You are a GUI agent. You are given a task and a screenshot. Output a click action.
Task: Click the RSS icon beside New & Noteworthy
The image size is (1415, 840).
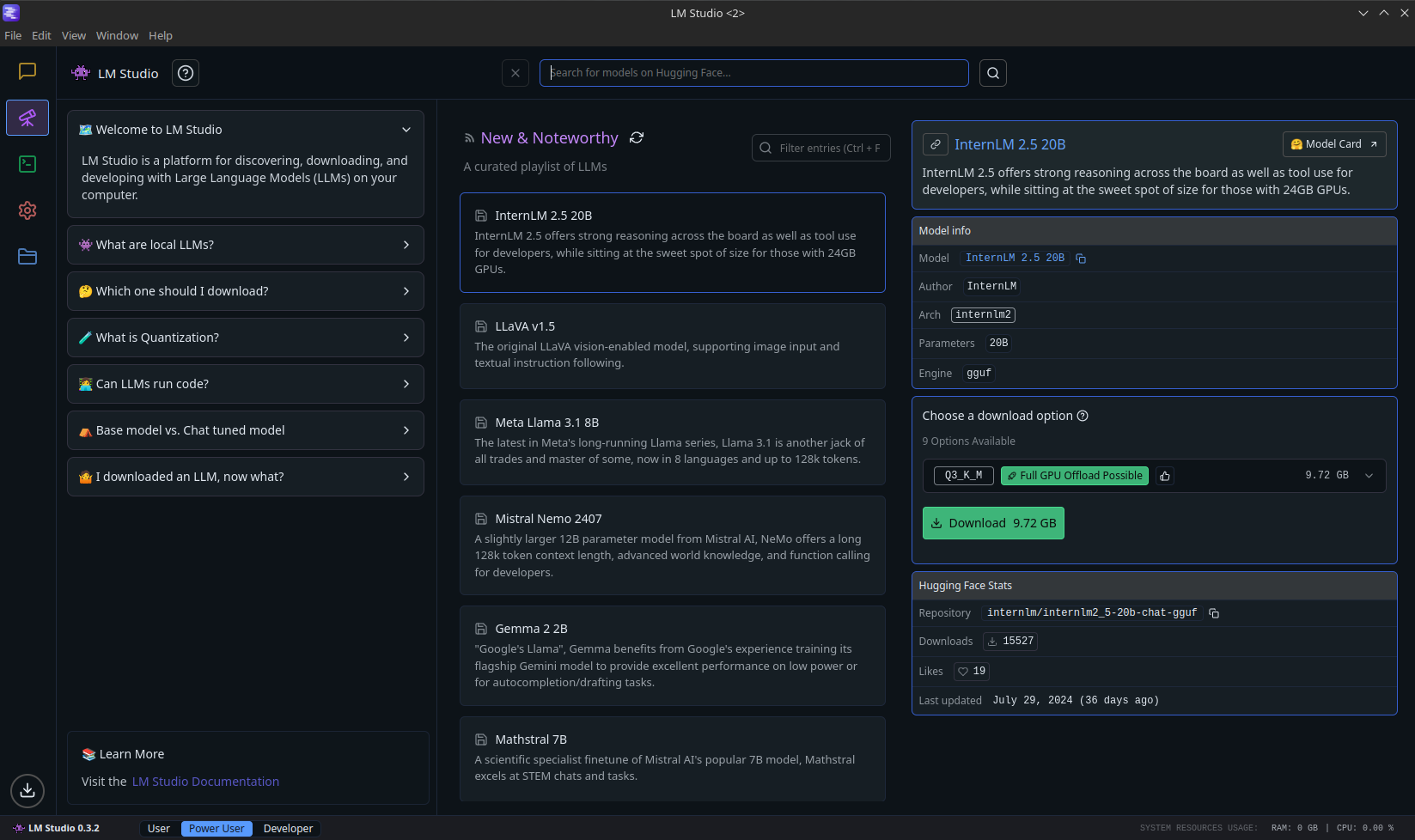469,138
